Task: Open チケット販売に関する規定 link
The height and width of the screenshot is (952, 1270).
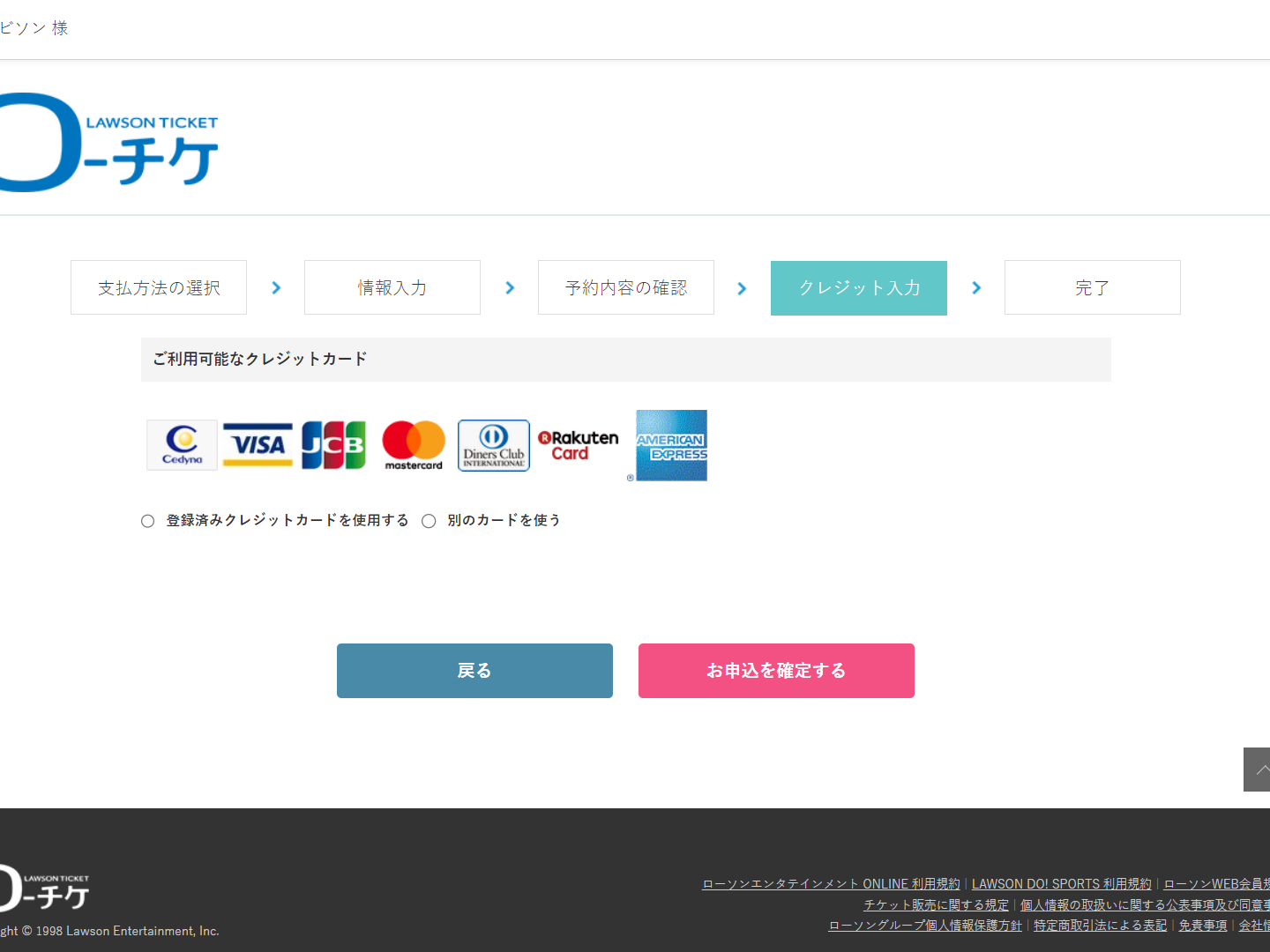Action: pos(936,905)
